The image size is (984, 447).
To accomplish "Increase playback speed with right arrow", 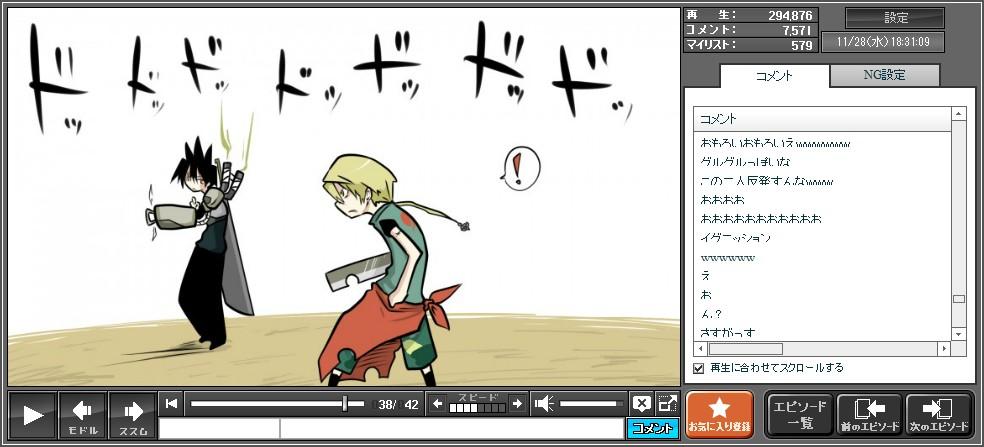I will click(x=516, y=404).
